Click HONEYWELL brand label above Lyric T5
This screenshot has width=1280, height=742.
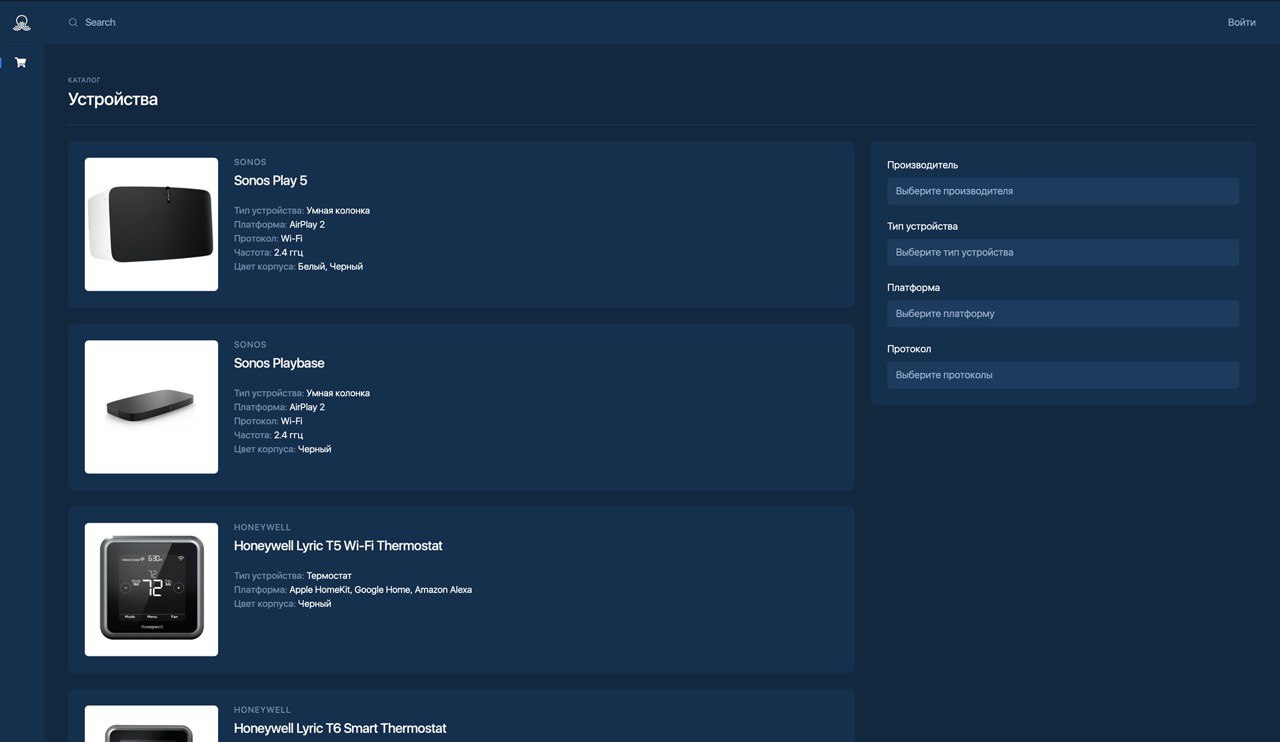(262, 527)
